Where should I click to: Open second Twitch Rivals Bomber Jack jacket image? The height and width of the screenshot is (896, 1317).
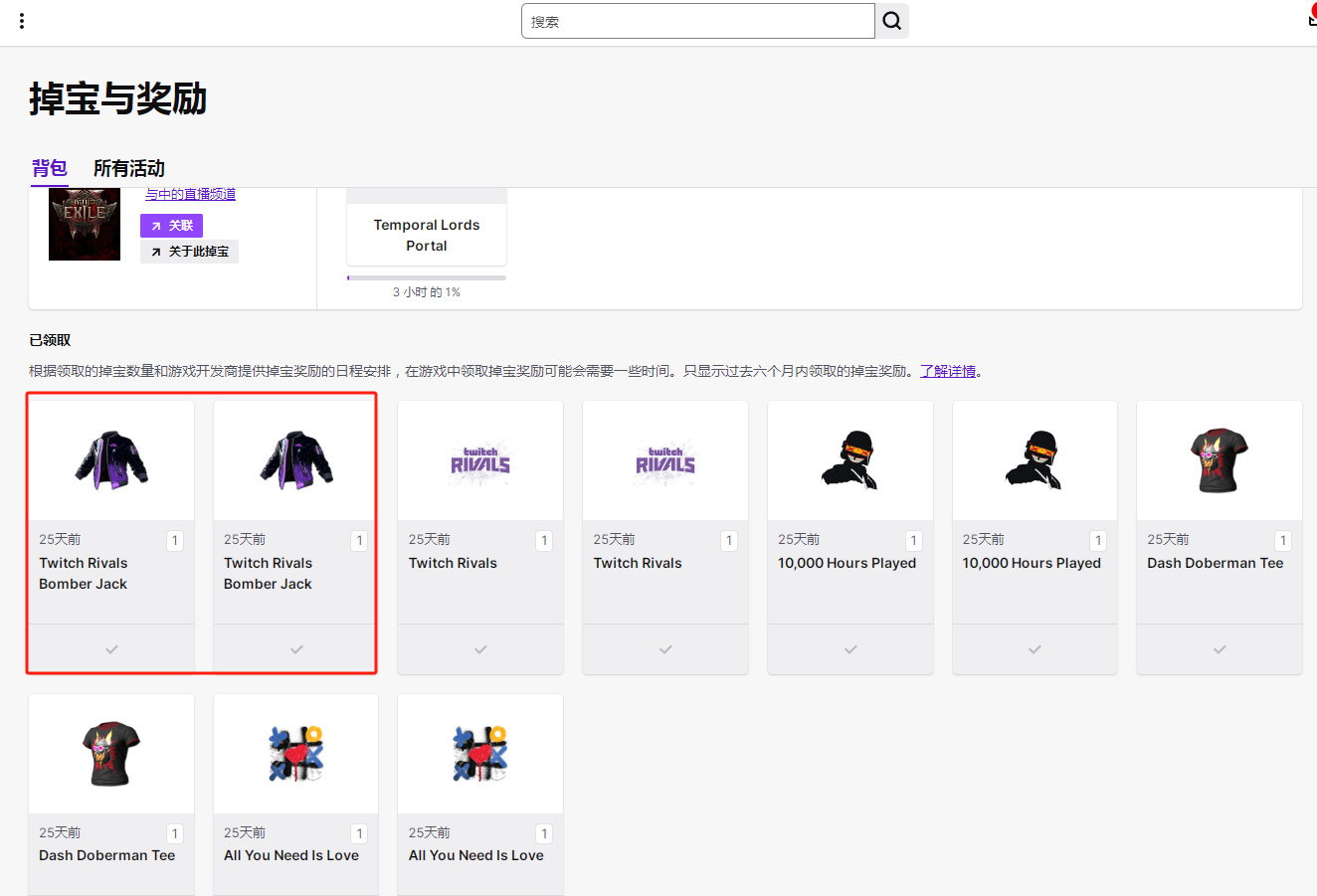(x=296, y=460)
